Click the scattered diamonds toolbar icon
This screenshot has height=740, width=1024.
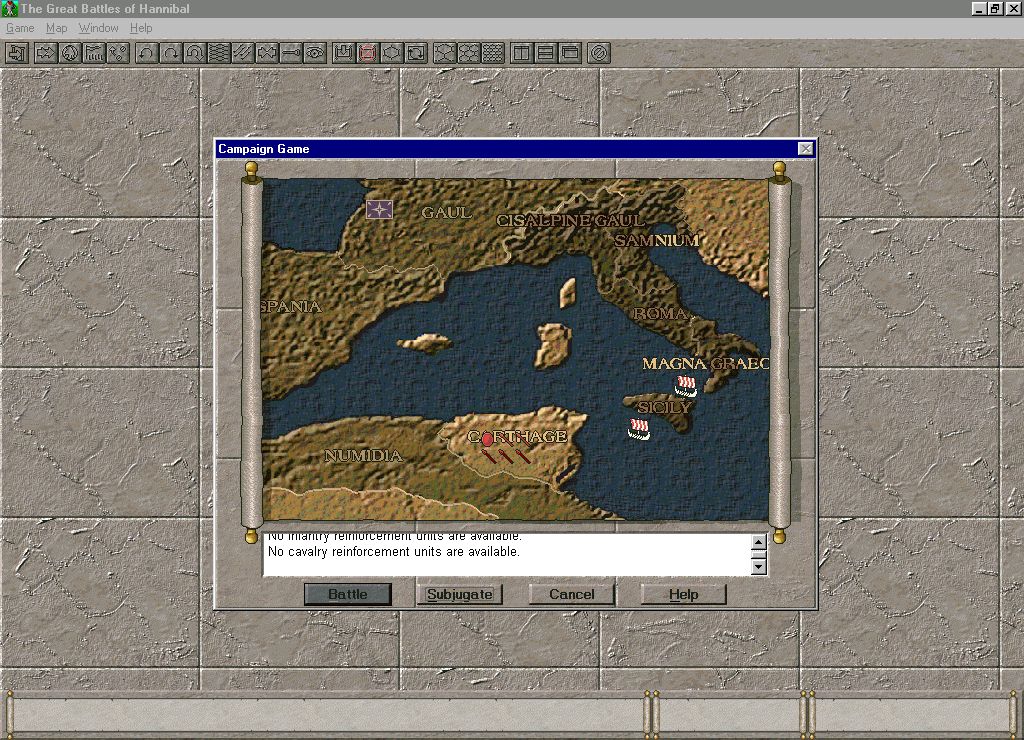click(x=118, y=53)
